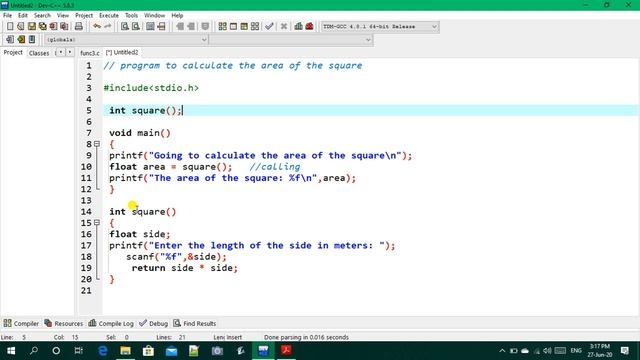Open File Explorer from the taskbar
640x360 pixels.
125,351
